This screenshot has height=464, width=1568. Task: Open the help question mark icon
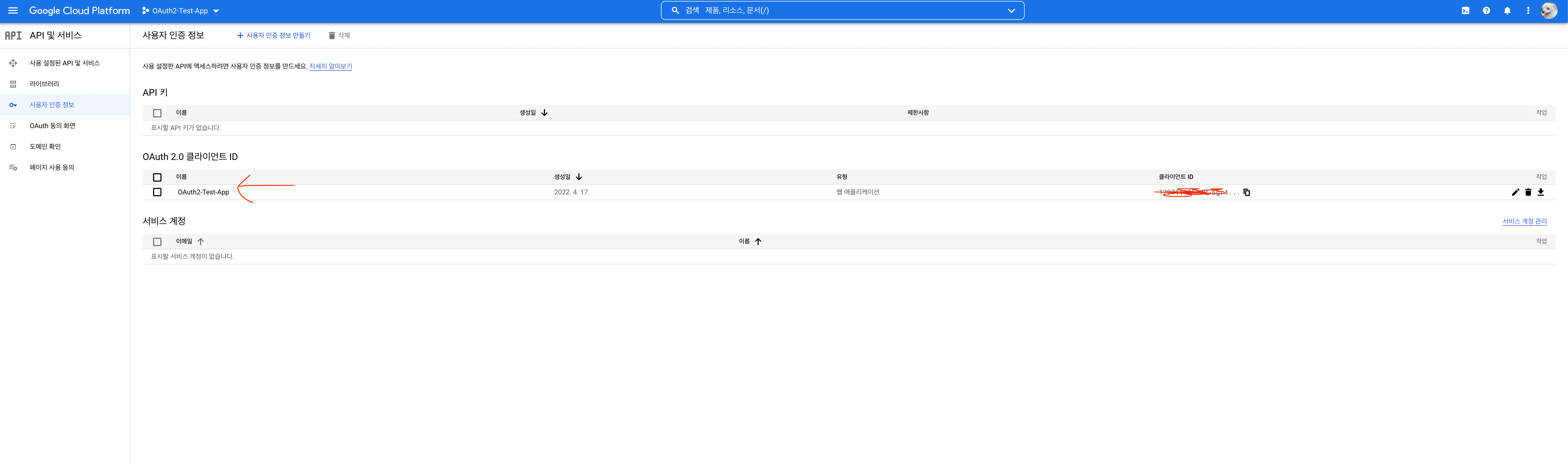(x=1486, y=10)
